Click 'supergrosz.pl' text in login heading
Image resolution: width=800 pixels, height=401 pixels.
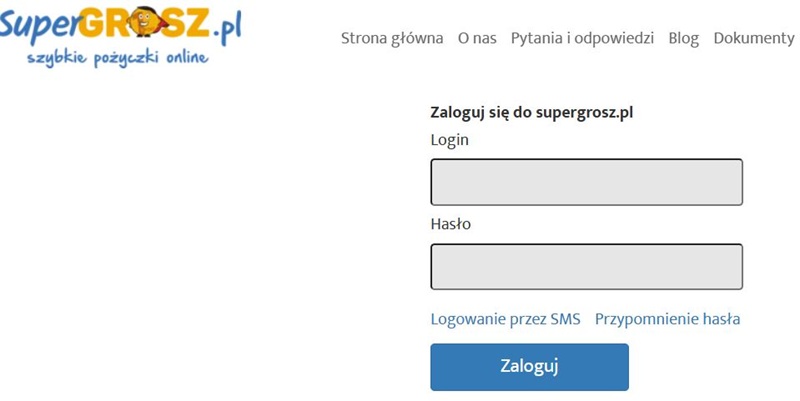585,112
